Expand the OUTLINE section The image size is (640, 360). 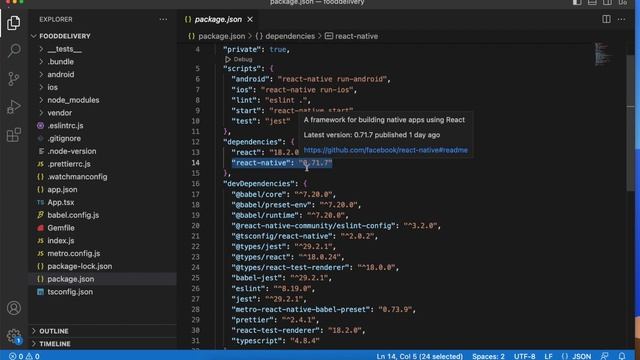(x=102, y=331)
